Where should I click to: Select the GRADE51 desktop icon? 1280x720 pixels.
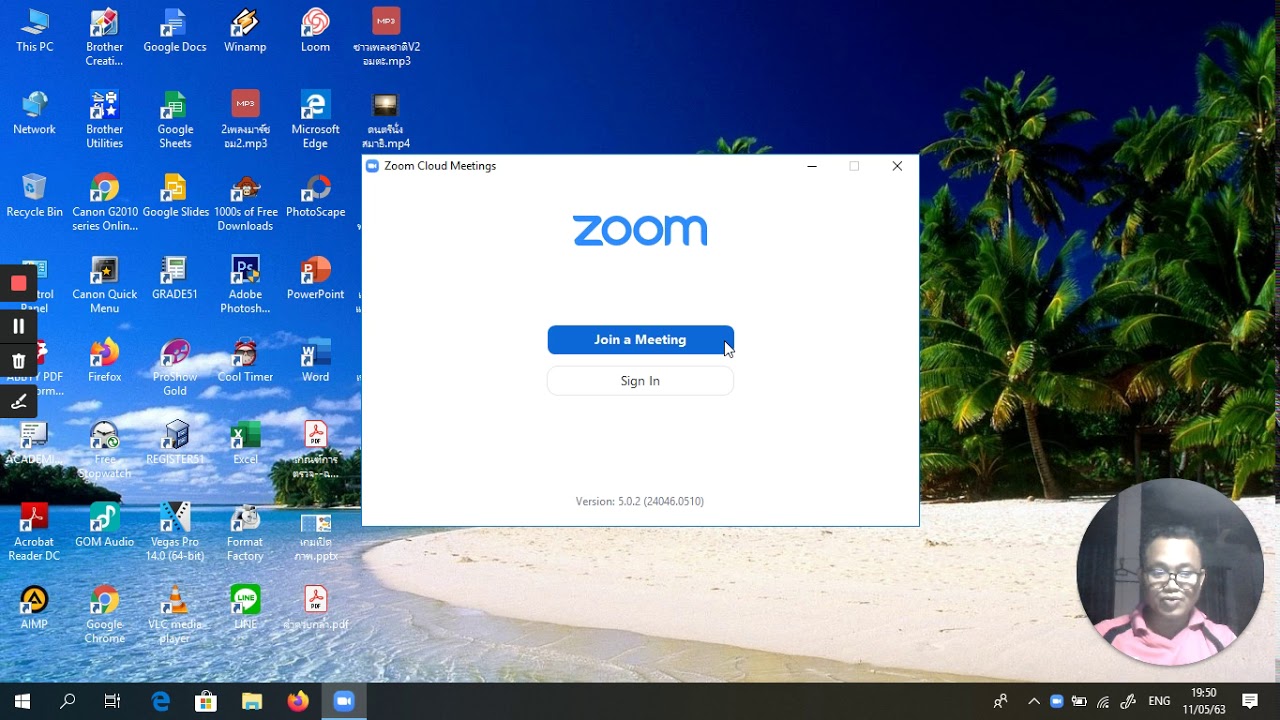click(x=175, y=278)
